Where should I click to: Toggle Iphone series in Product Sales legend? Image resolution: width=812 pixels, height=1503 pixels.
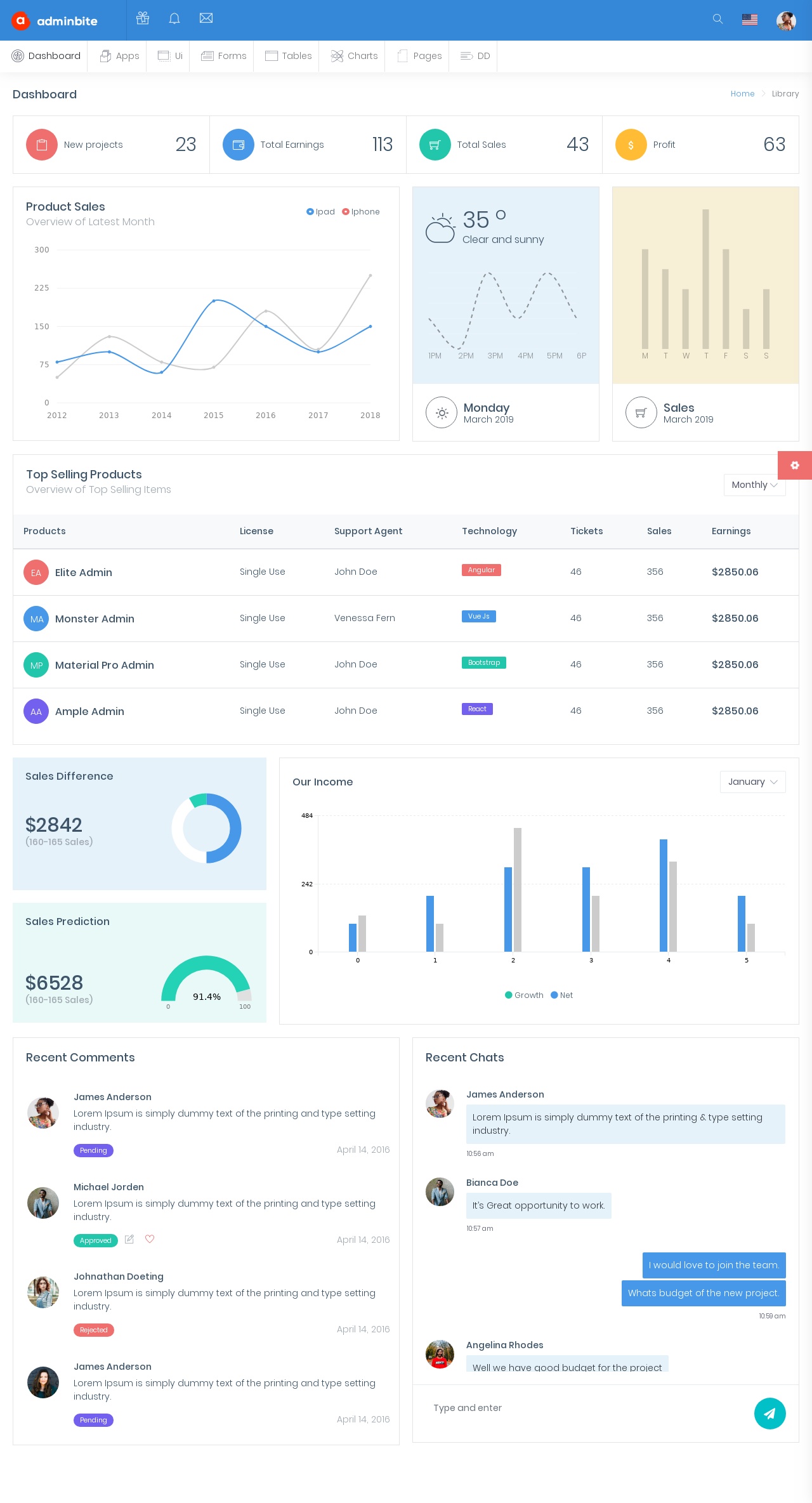361,212
